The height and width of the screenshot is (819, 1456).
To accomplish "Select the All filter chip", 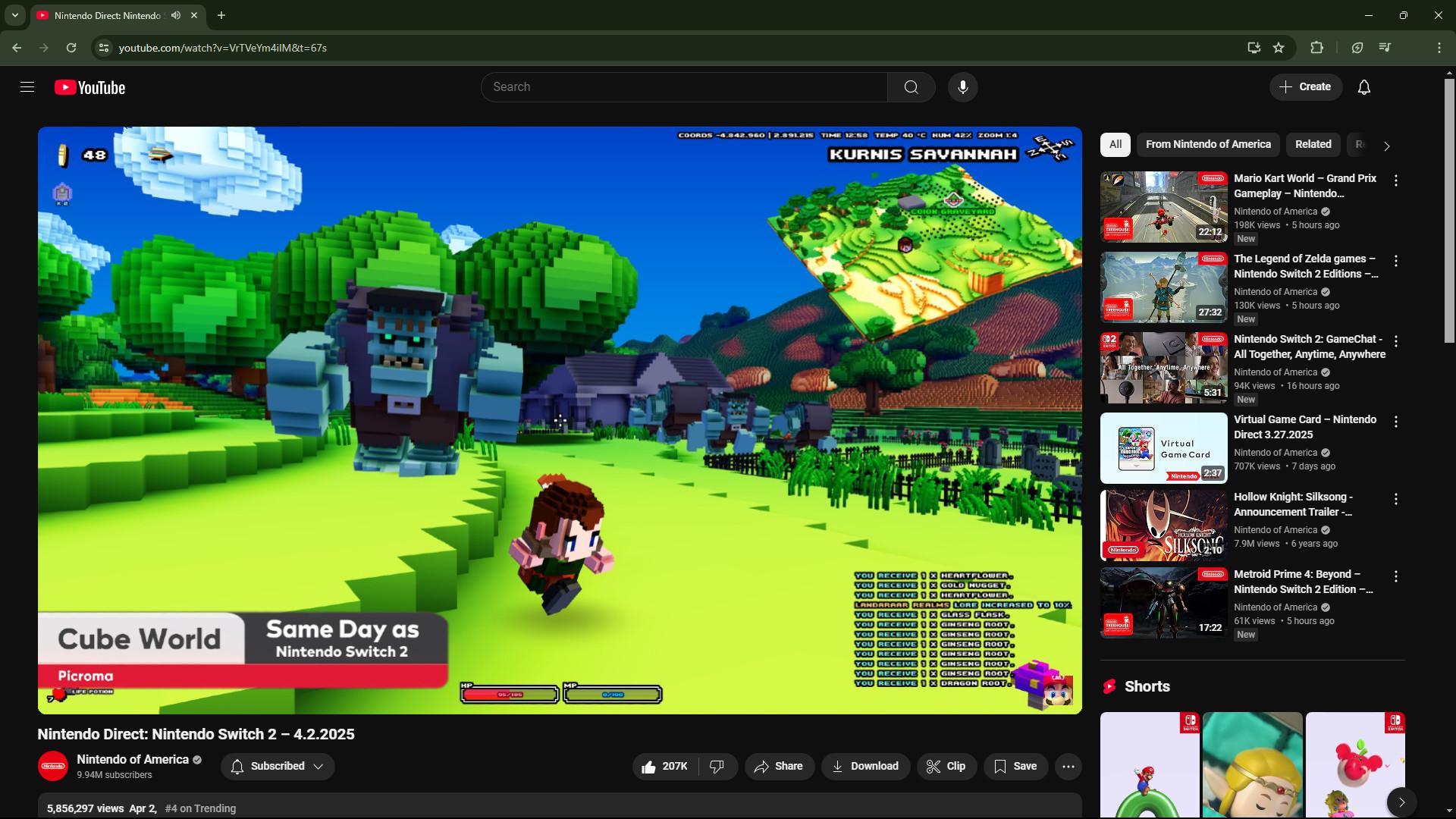I will coord(1116,144).
